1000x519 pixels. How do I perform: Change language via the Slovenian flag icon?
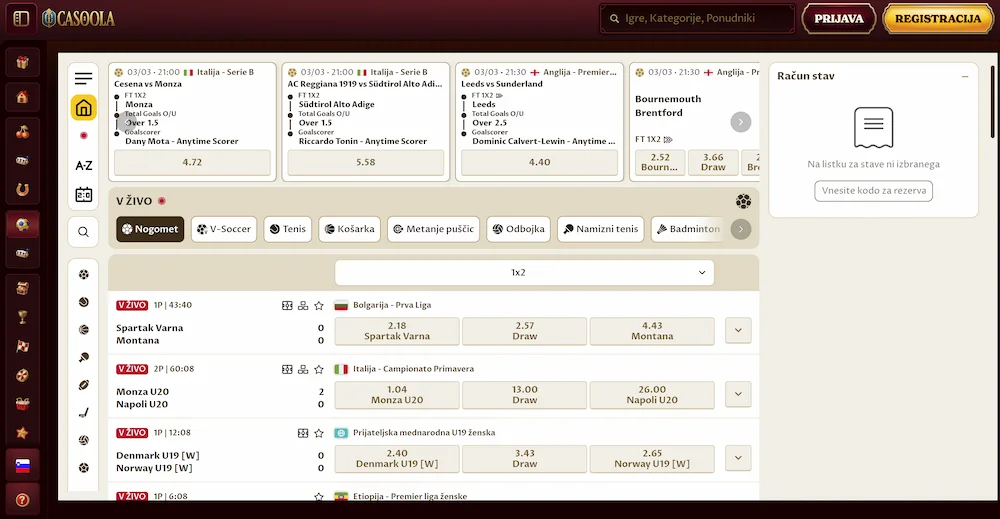[x=22, y=466]
